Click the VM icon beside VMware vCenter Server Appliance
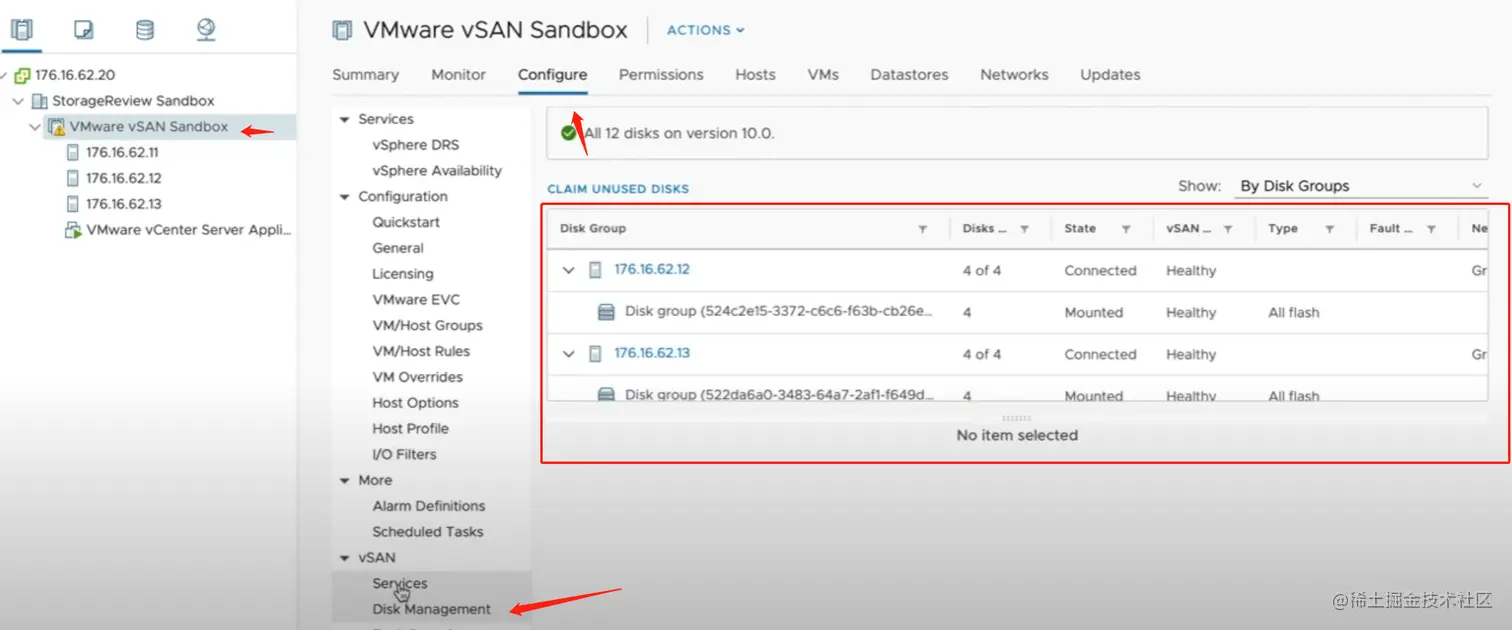This screenshot has height=630, width=1512. tap(73, 230)
